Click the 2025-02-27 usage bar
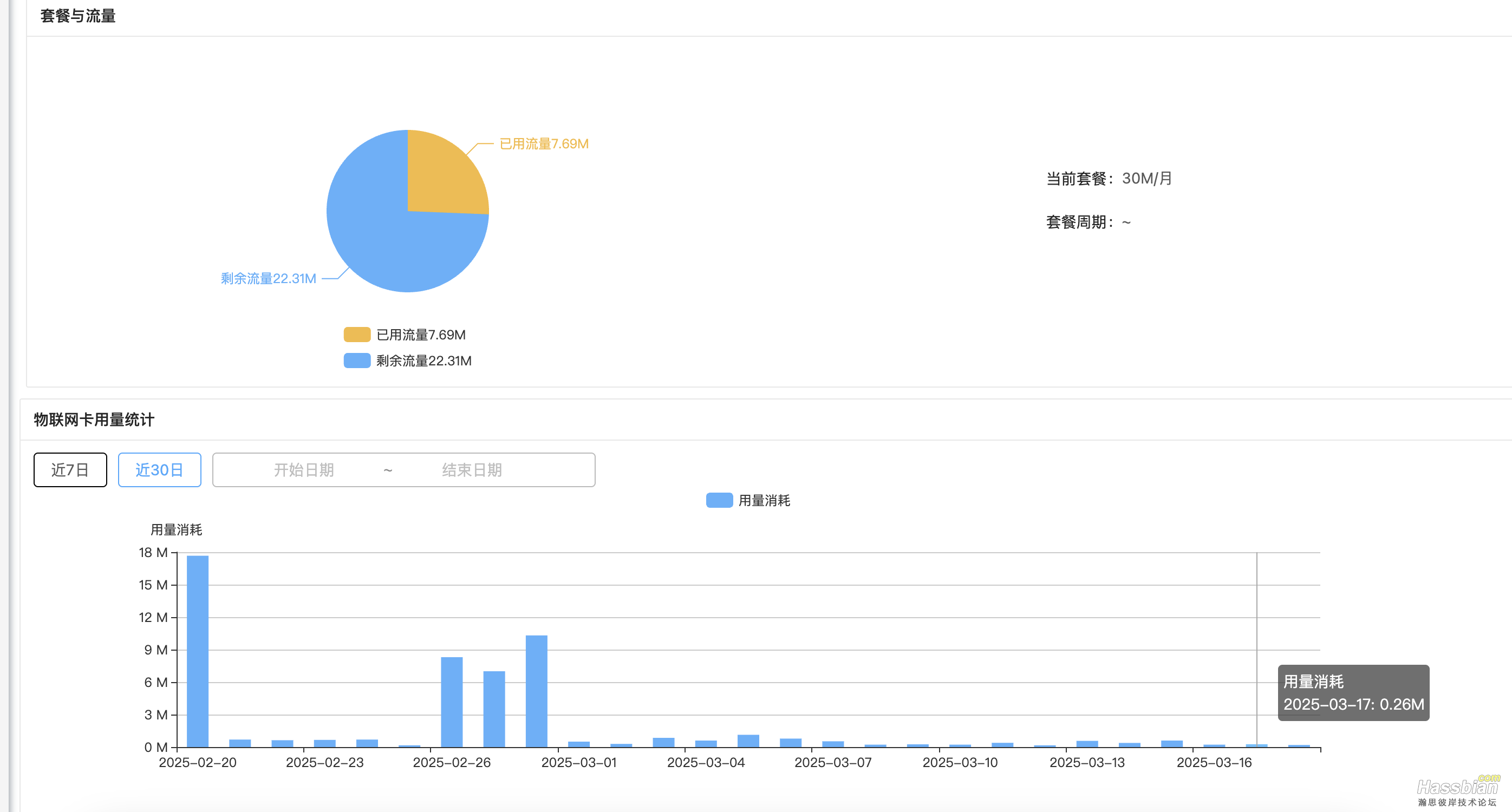1512x812 pixels. tap(494, 709)
